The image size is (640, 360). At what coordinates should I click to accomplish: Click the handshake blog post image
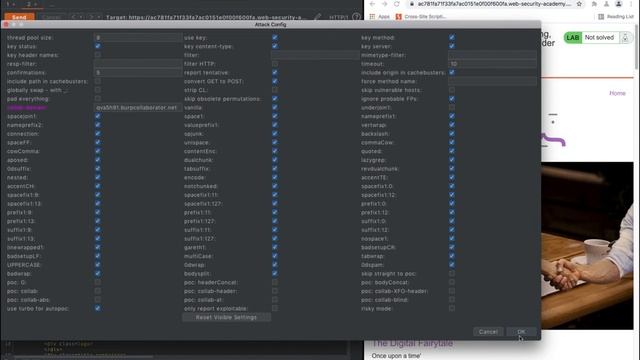tap(587, 245)
